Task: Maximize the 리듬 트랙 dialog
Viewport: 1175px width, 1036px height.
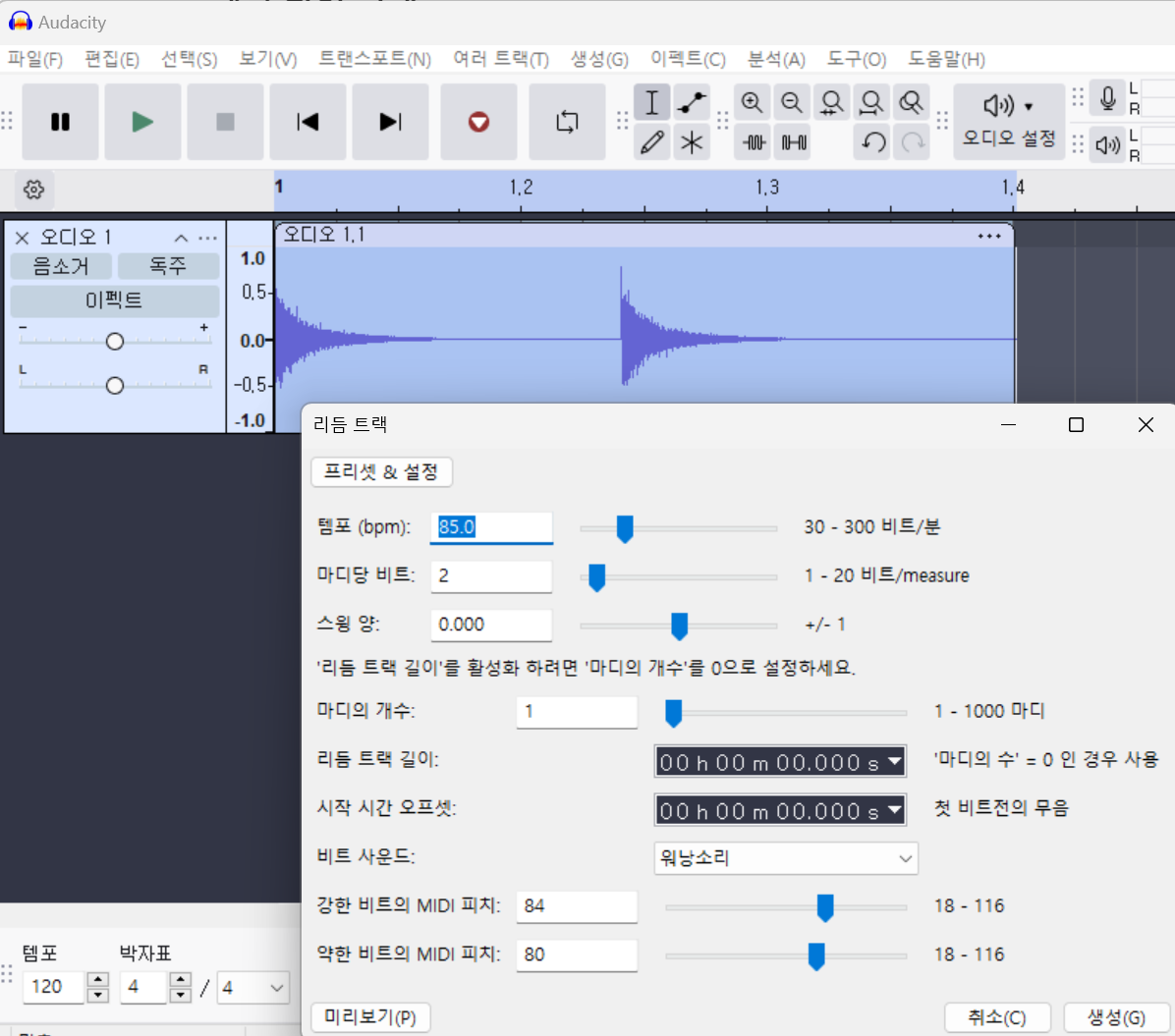Action: point(1076,425)
